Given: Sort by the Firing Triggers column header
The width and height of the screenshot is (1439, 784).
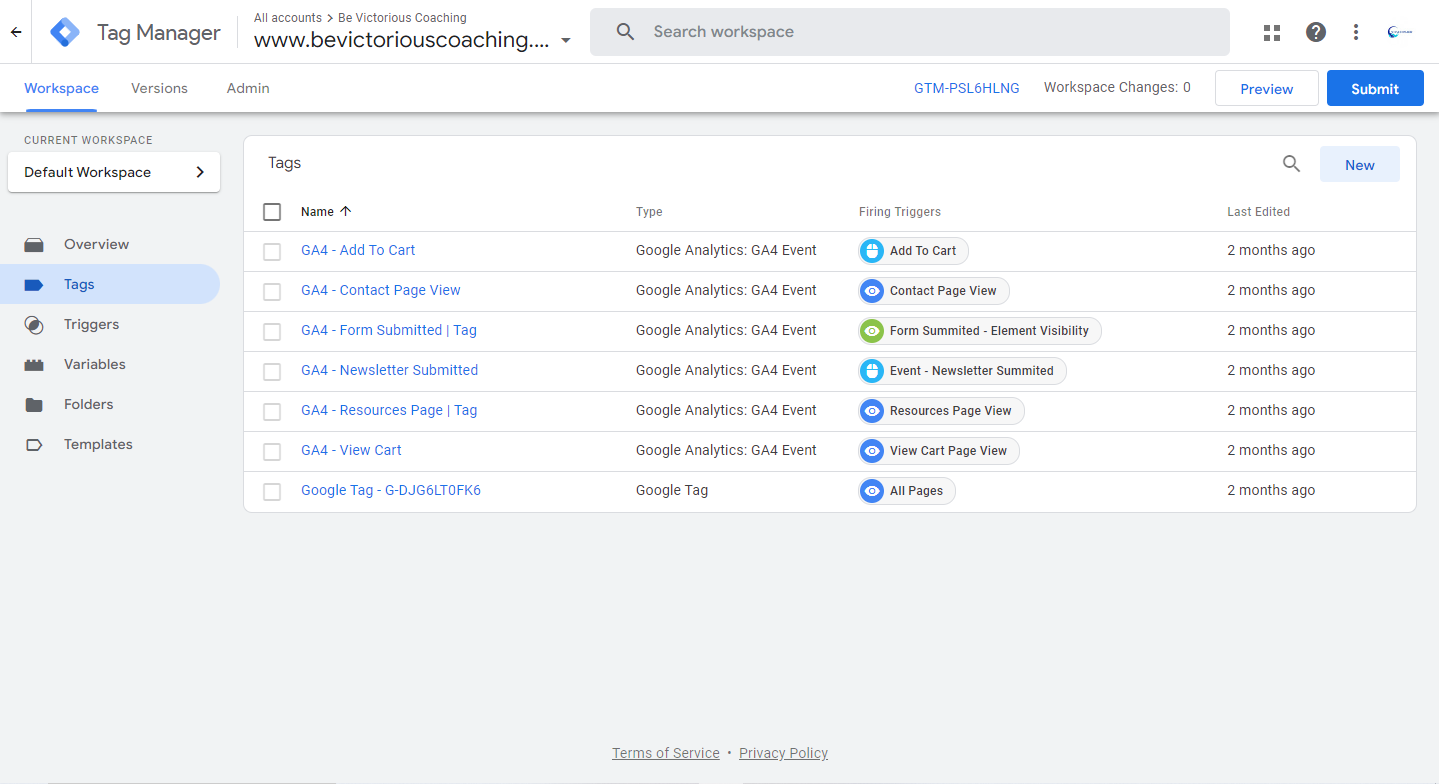Looking at the screenshot, I should coord(900,212).
